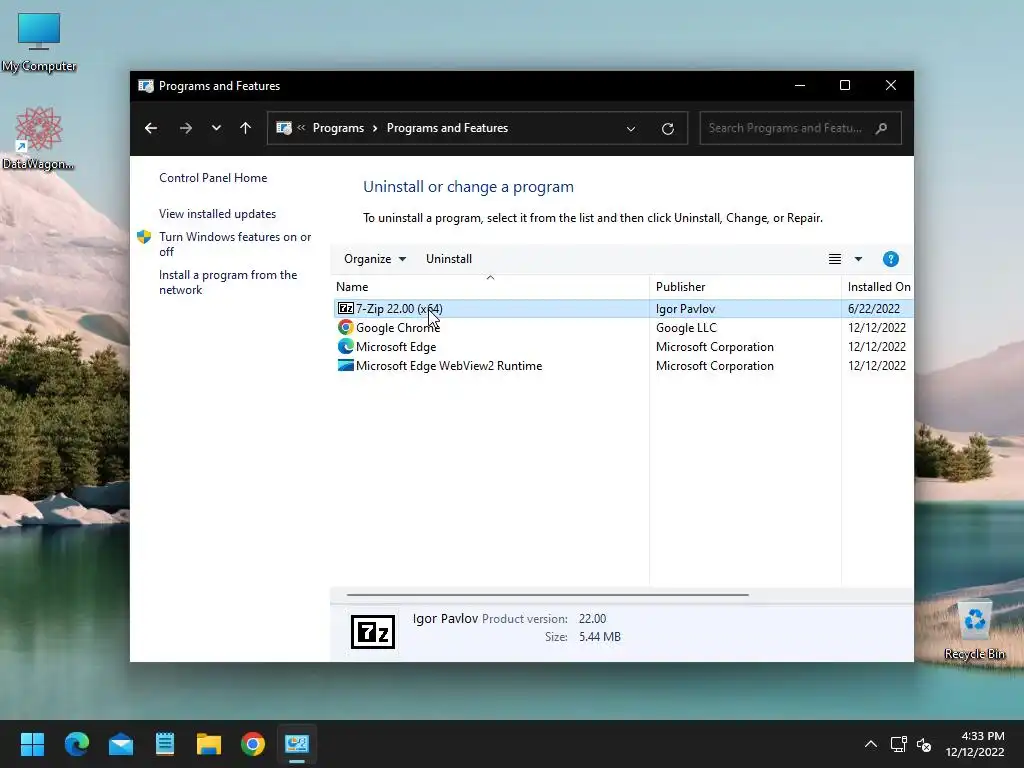This screenshot has height=768, width=1024.
Task: Select the Google Chrome program row
Action: coord(624,327)
